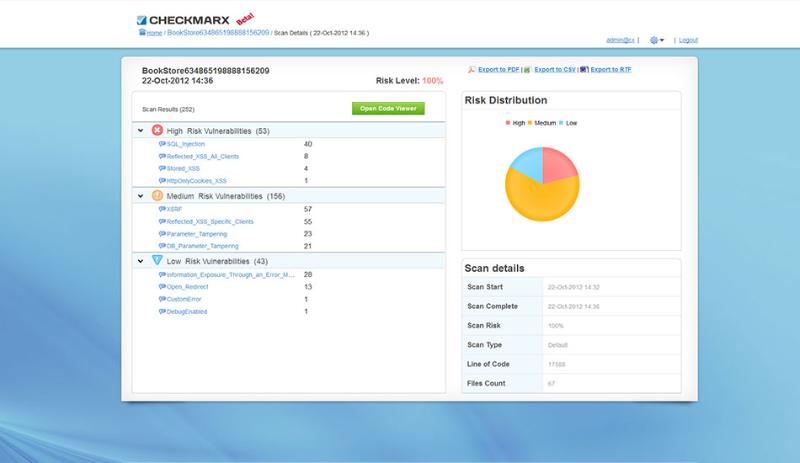Open the XSRF results
Viewport: 800px width, 463px height.
point(174,209)
